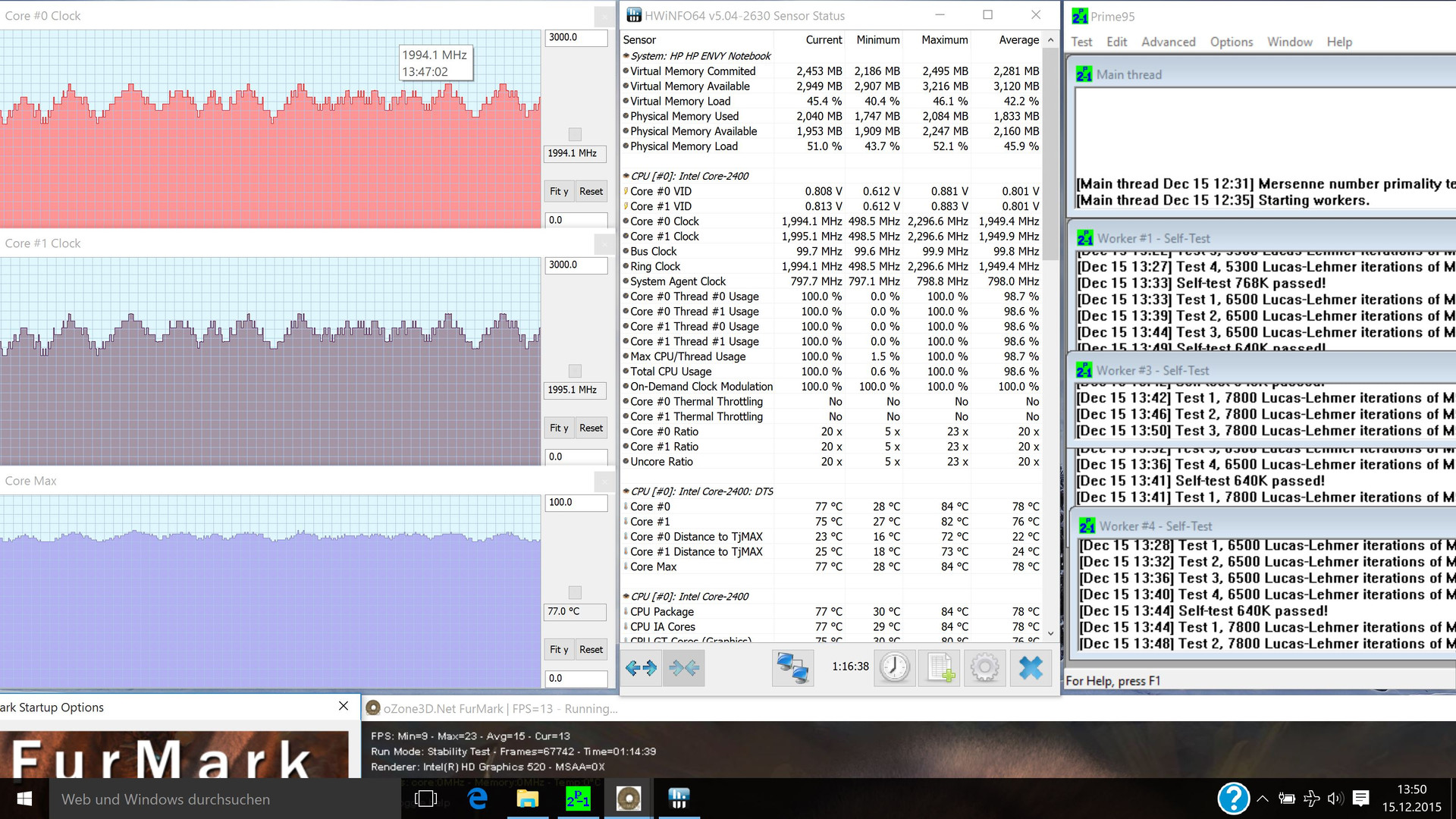Click Fit y in the Core #0 Clock graph
1456x819 pixels.
click(559, 191)
